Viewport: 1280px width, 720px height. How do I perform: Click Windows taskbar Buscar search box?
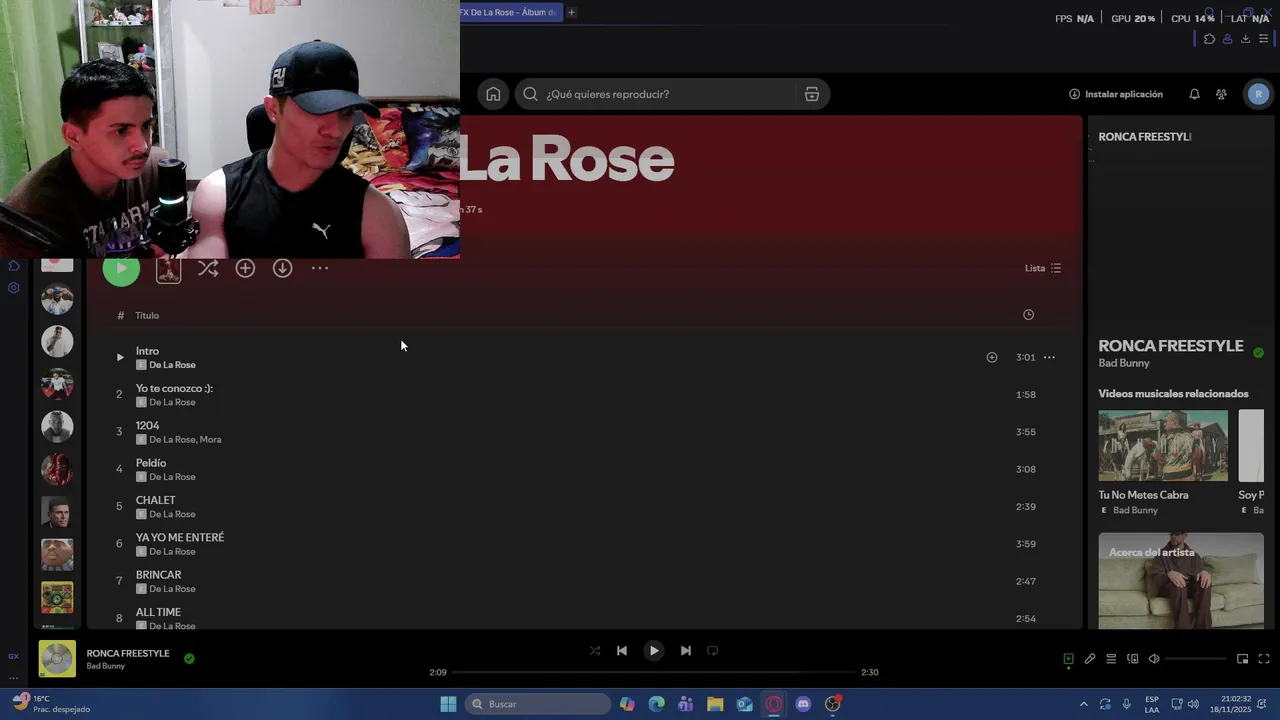point(540,704)
